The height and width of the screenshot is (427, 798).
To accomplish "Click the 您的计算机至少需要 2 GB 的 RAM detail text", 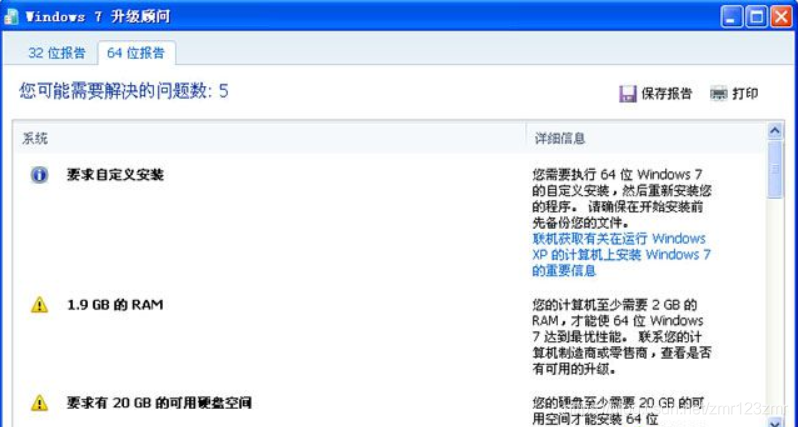I will coord(621,337).
